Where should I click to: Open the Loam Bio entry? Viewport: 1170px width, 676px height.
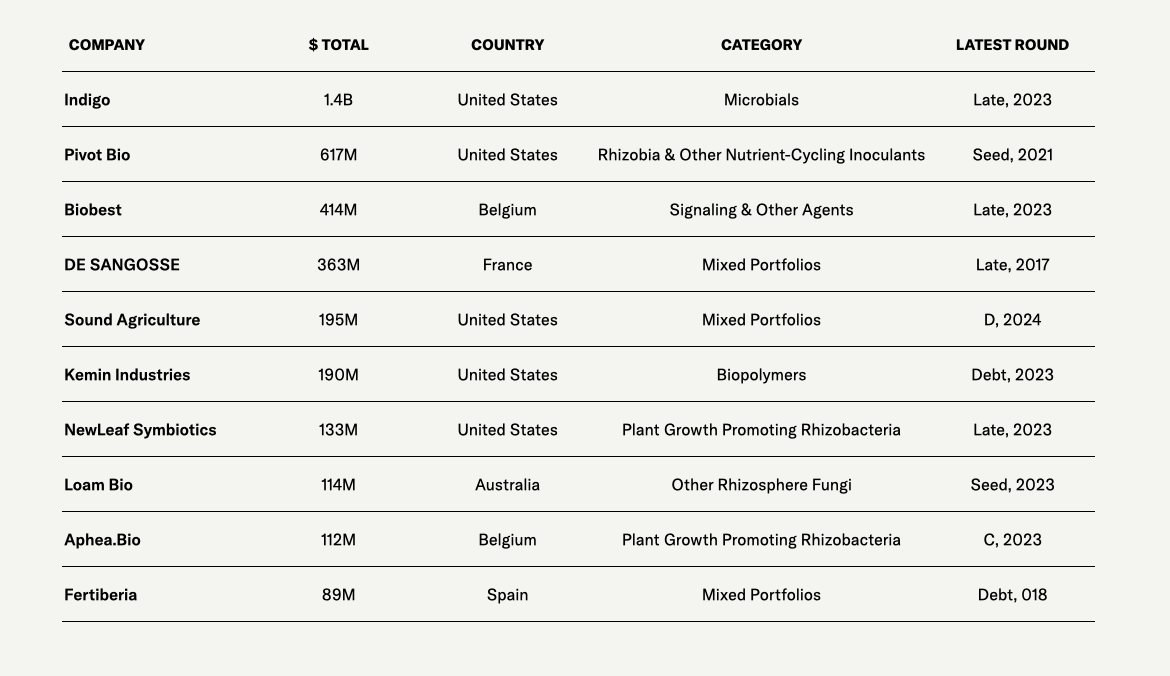98,485
